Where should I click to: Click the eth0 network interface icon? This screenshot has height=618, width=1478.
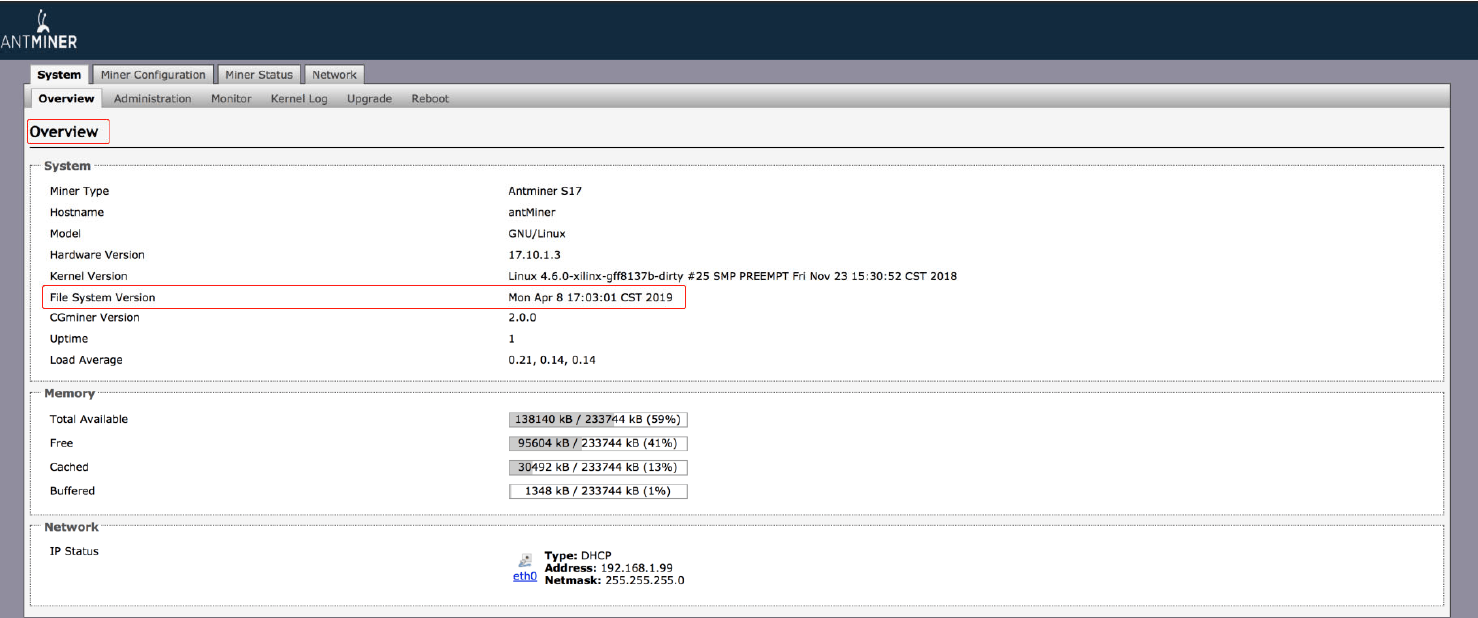pos(525,560)
